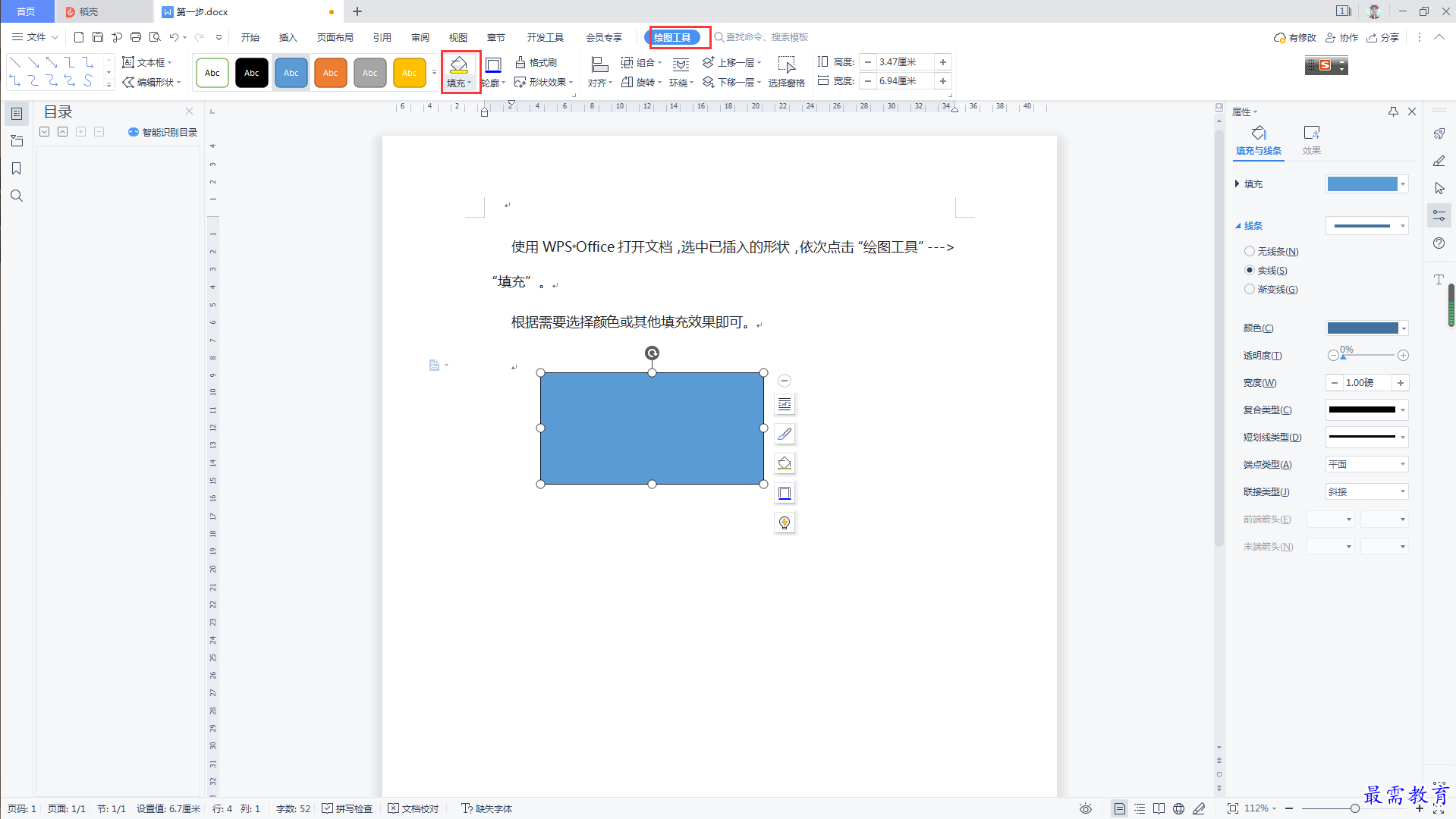Image resolution: width=1456 pixels, height=819 pixels.
Task: Click the layout options icon beside the shape
Action: click(785, 404)
